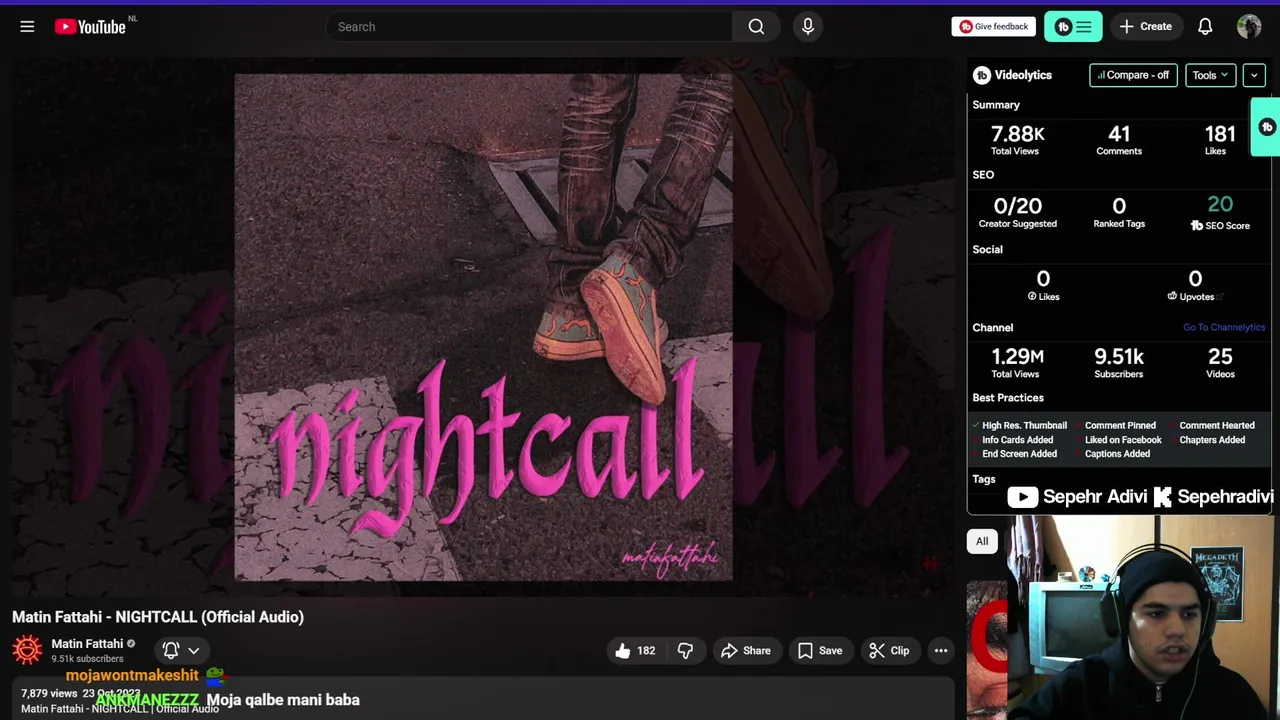Toggle Compare off button
This screenshot has height=720, width=1280.
pyautogui.click(x=1133, y=75)
